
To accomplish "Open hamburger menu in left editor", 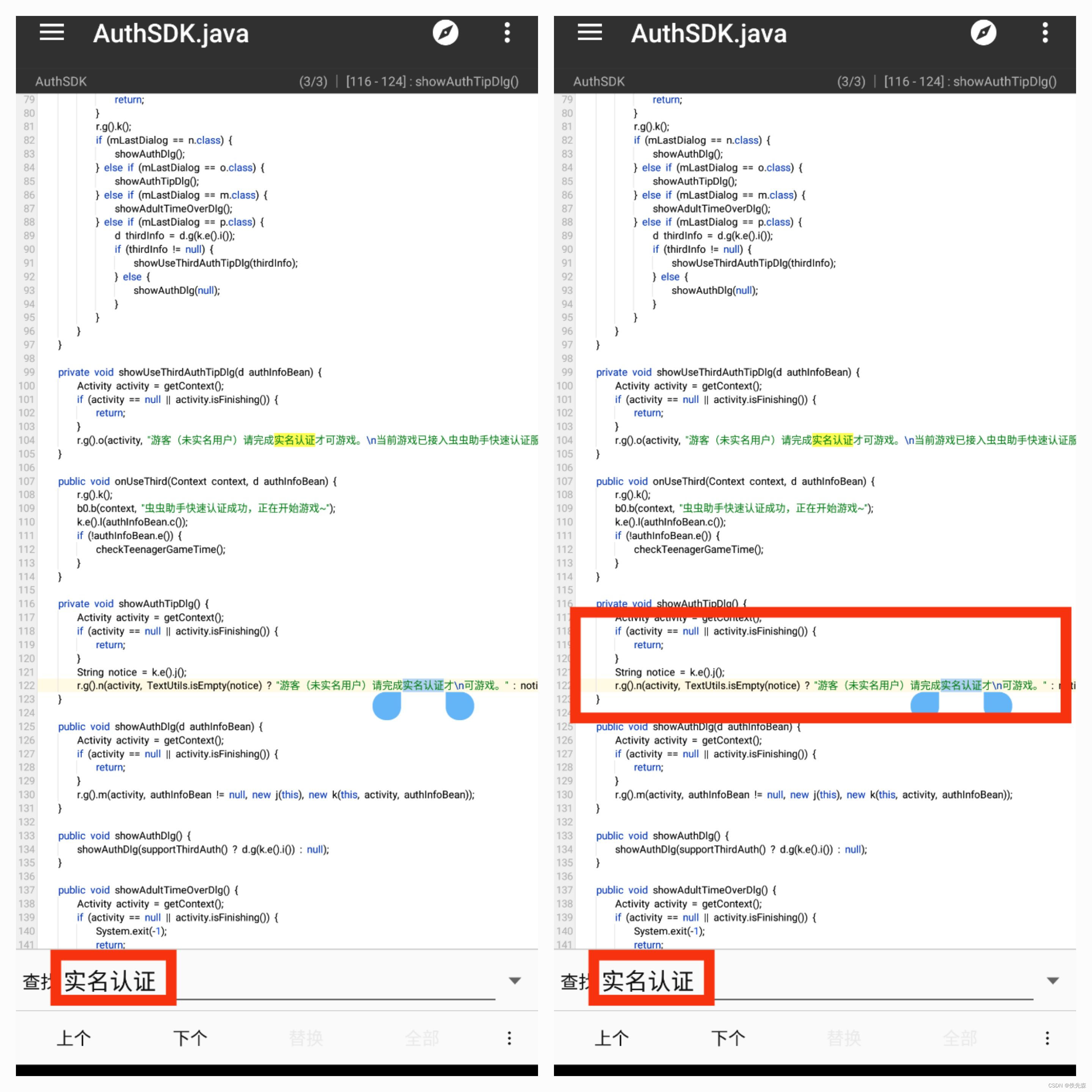I will coord(52,32).
